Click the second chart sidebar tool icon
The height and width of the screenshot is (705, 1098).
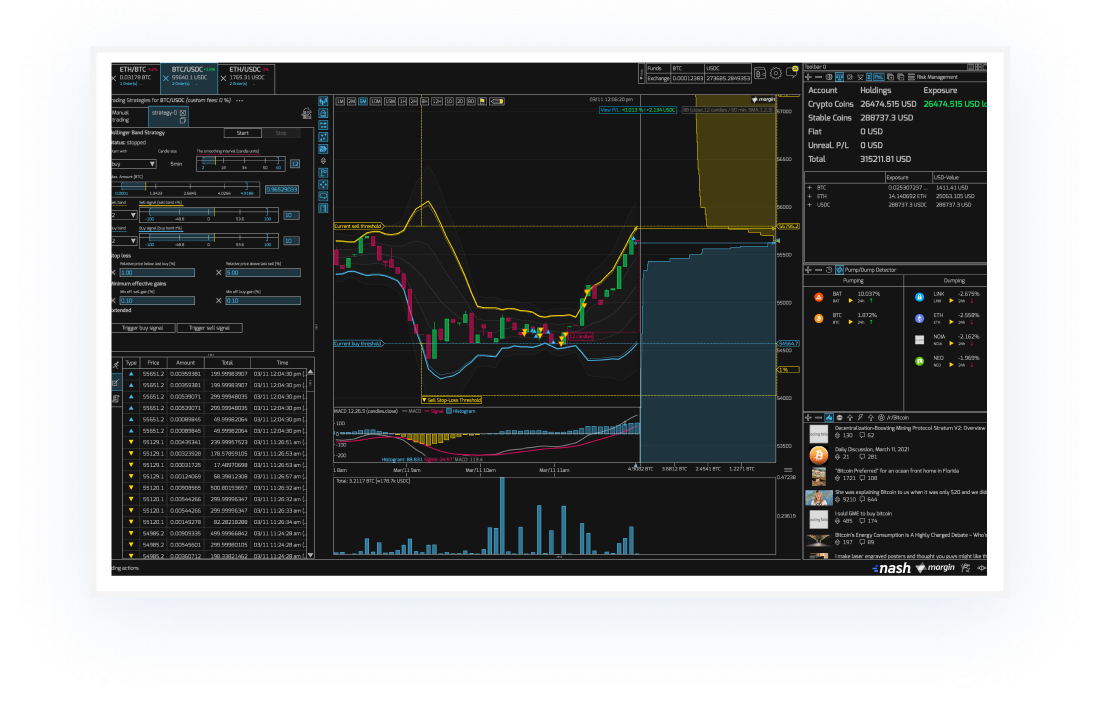323,113
